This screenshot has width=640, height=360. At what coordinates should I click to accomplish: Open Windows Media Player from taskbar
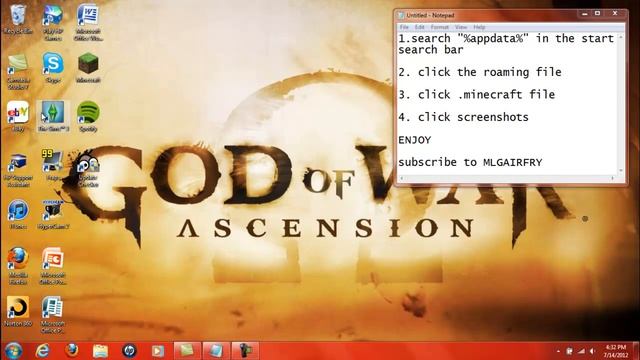pos(158,351)
